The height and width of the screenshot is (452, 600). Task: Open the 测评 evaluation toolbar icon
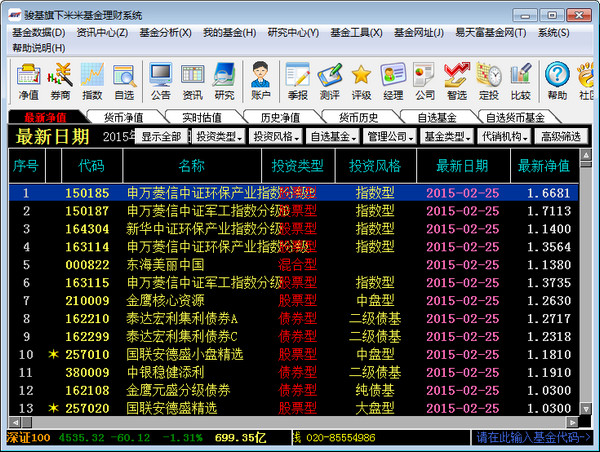329,82
